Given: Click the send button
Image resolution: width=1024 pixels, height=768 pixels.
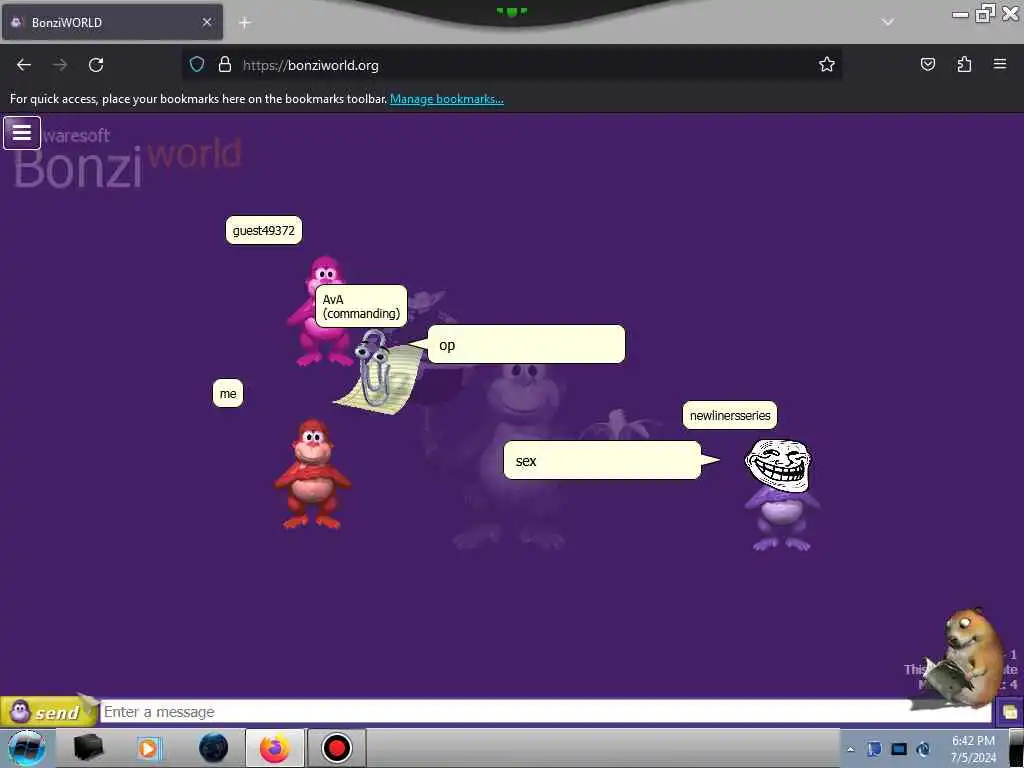Looking at the screenshot, I should coord(48,711).
